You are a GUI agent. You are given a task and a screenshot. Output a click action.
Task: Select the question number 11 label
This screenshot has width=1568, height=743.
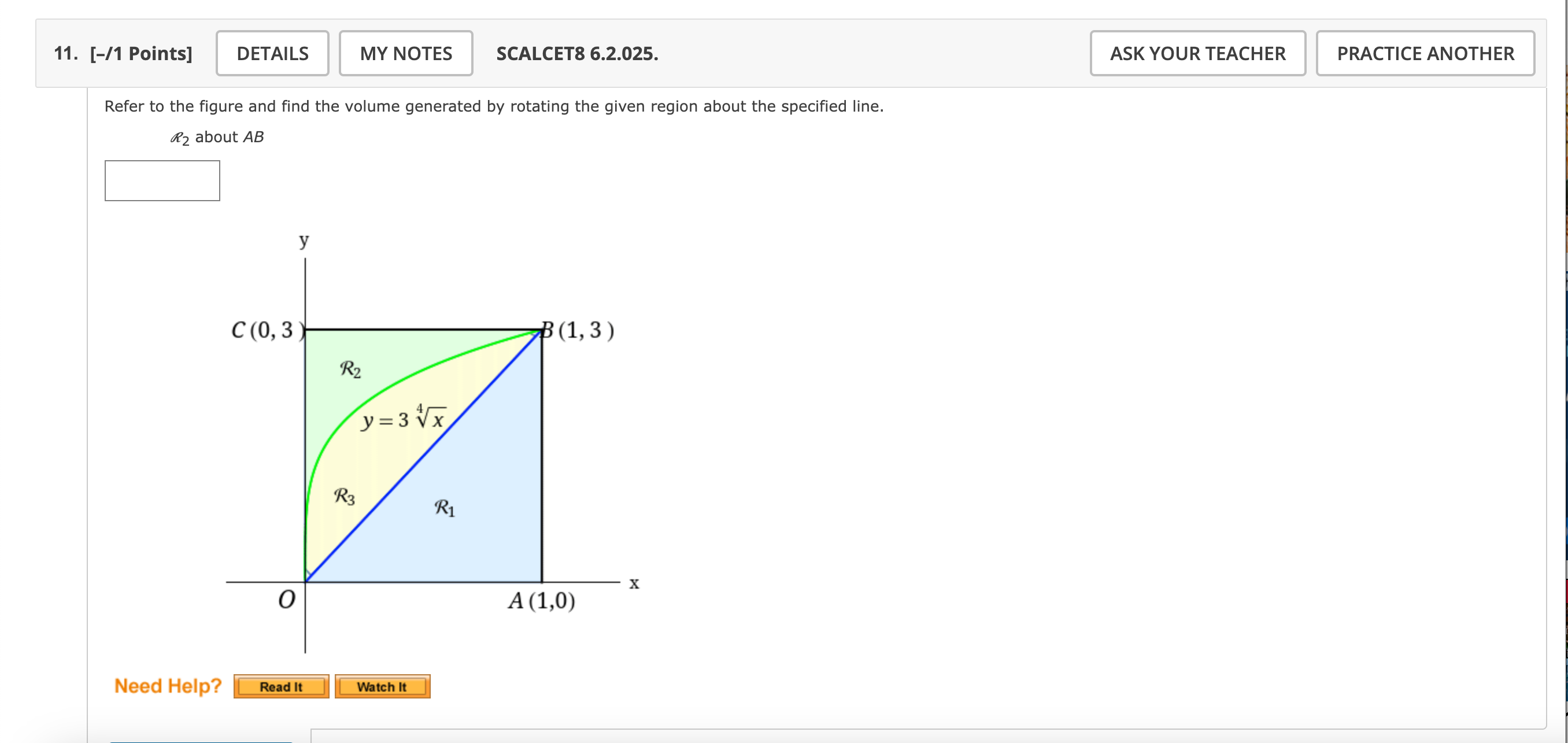pyautogui.click(x=62, y=54)
